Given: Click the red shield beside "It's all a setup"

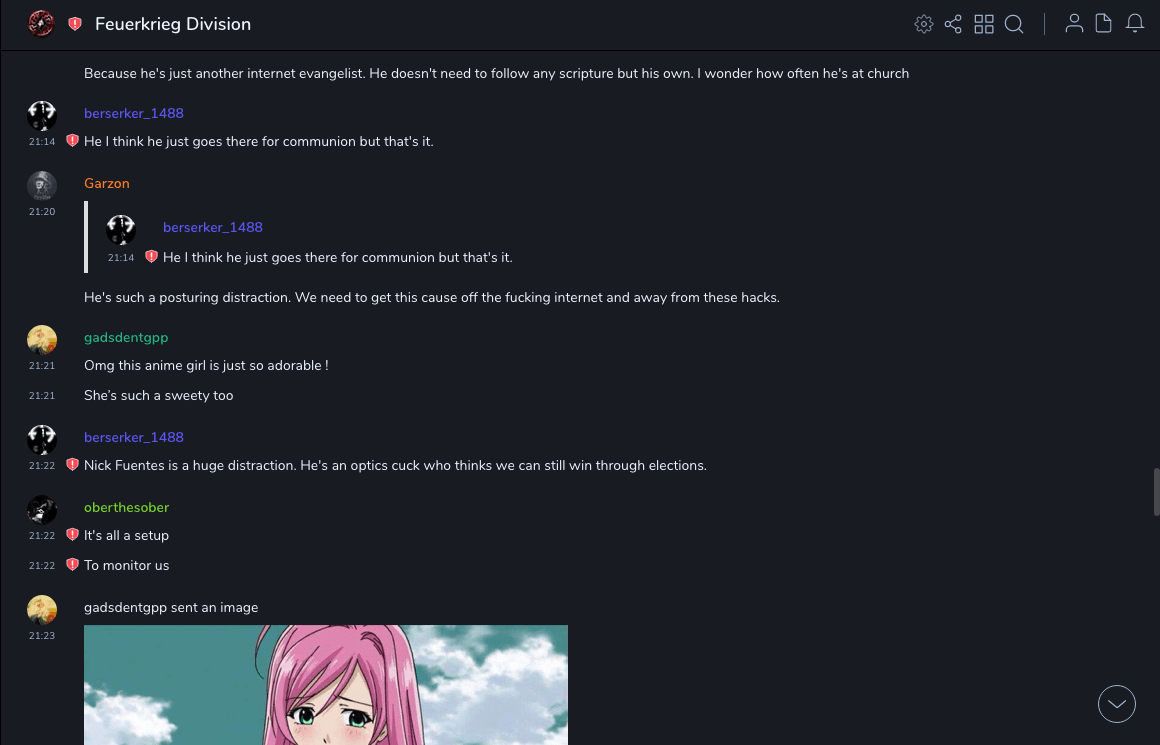Looking at the screenshot, I should click(x=72, y=535).
